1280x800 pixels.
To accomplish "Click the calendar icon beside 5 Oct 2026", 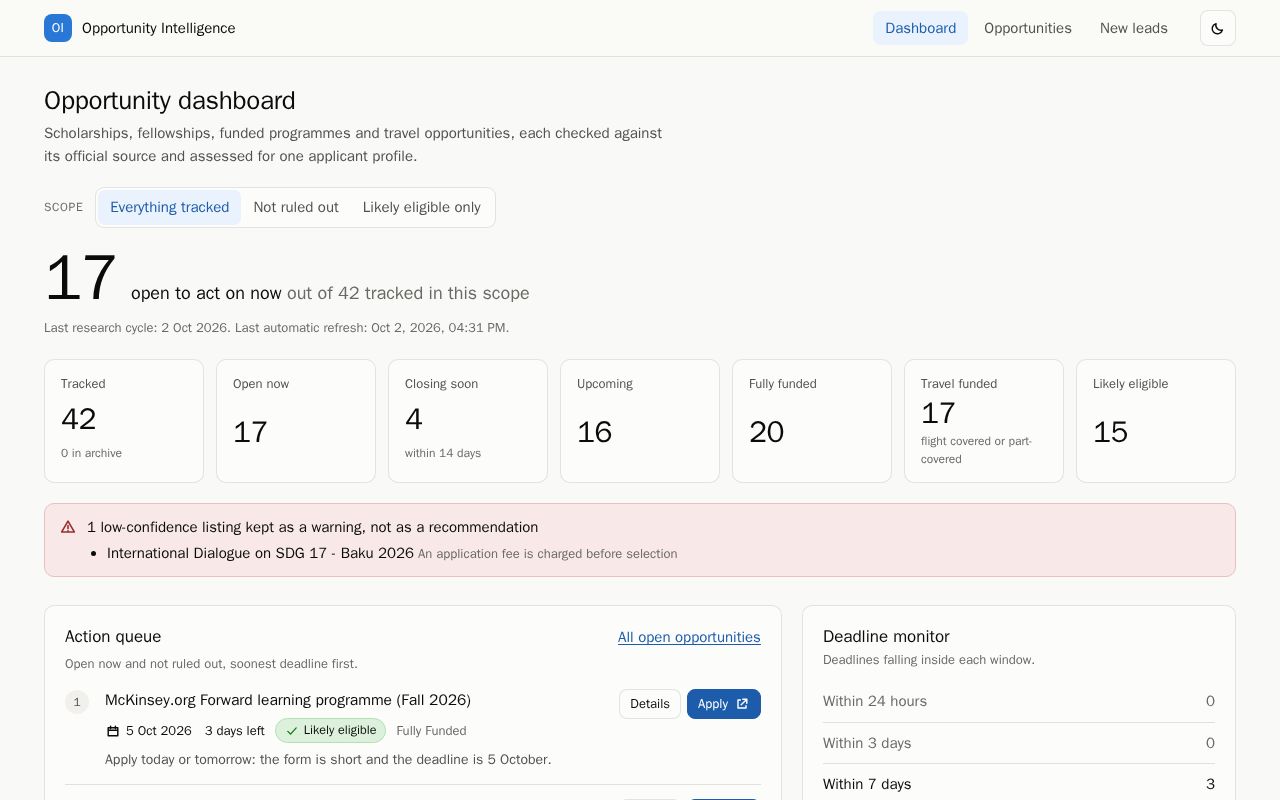I will click(x=113, y=731).
